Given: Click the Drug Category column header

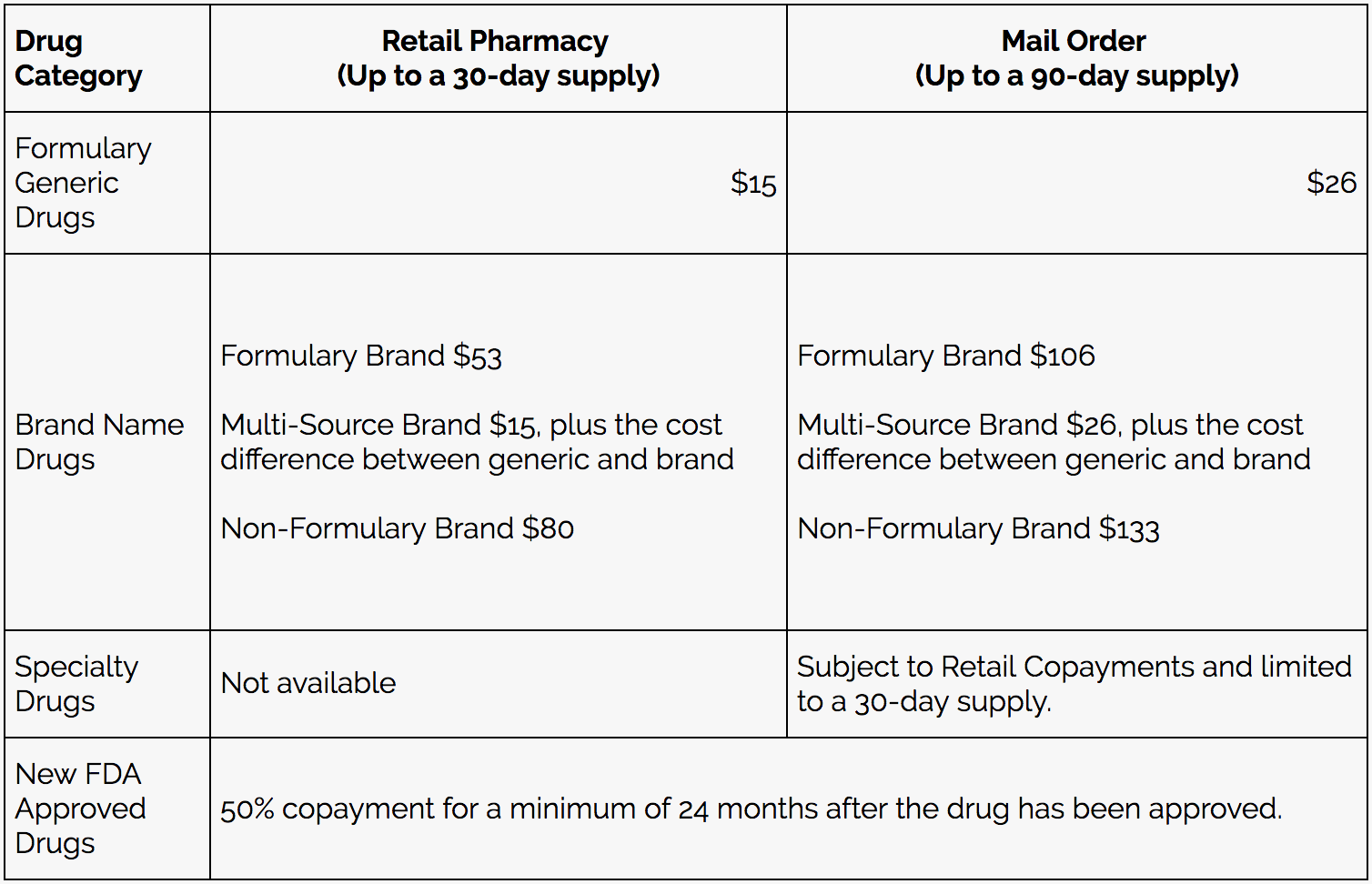Looking at the screenshot, I should point(78,58).
